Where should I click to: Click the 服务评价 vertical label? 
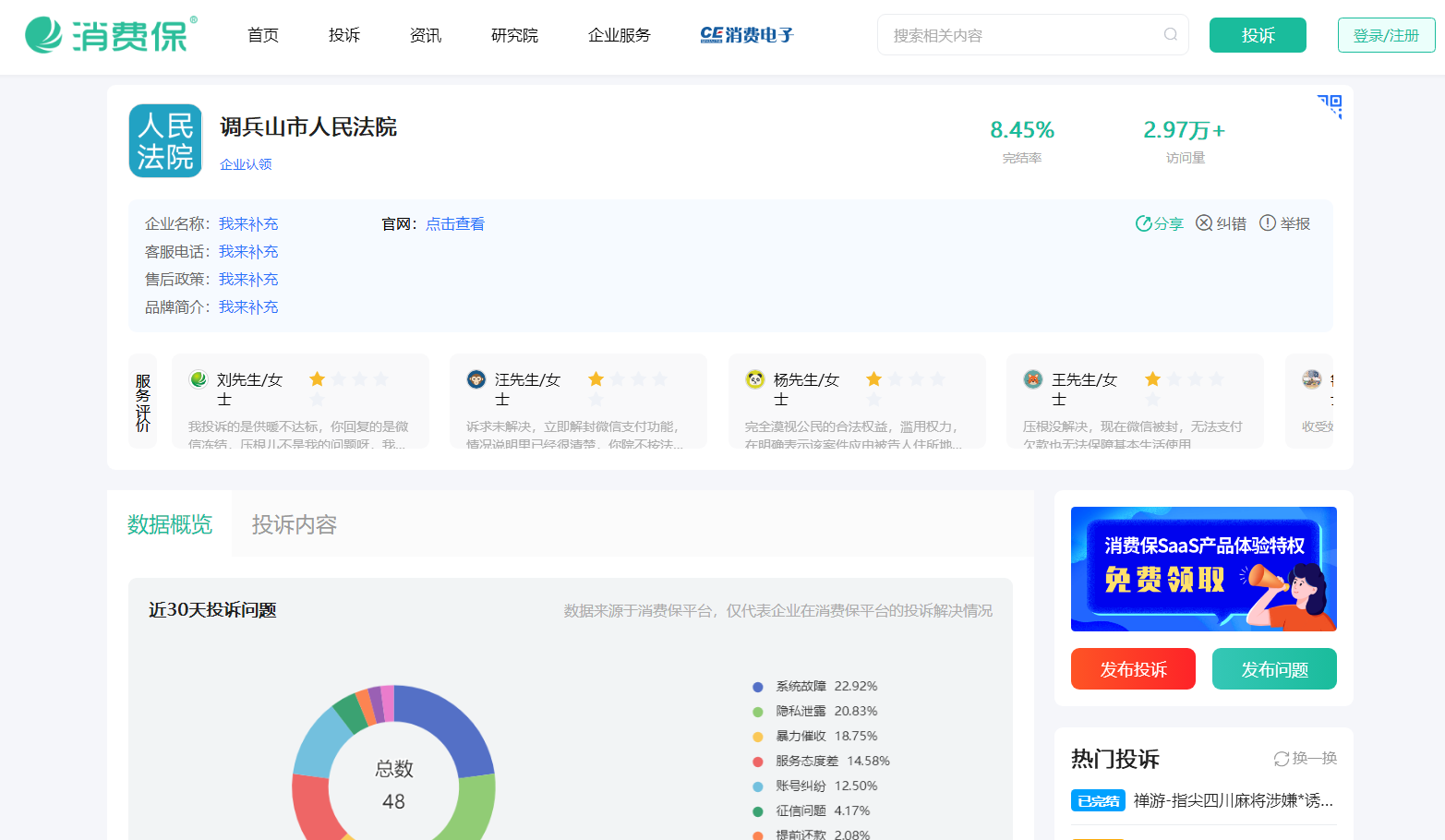[143, 402]
